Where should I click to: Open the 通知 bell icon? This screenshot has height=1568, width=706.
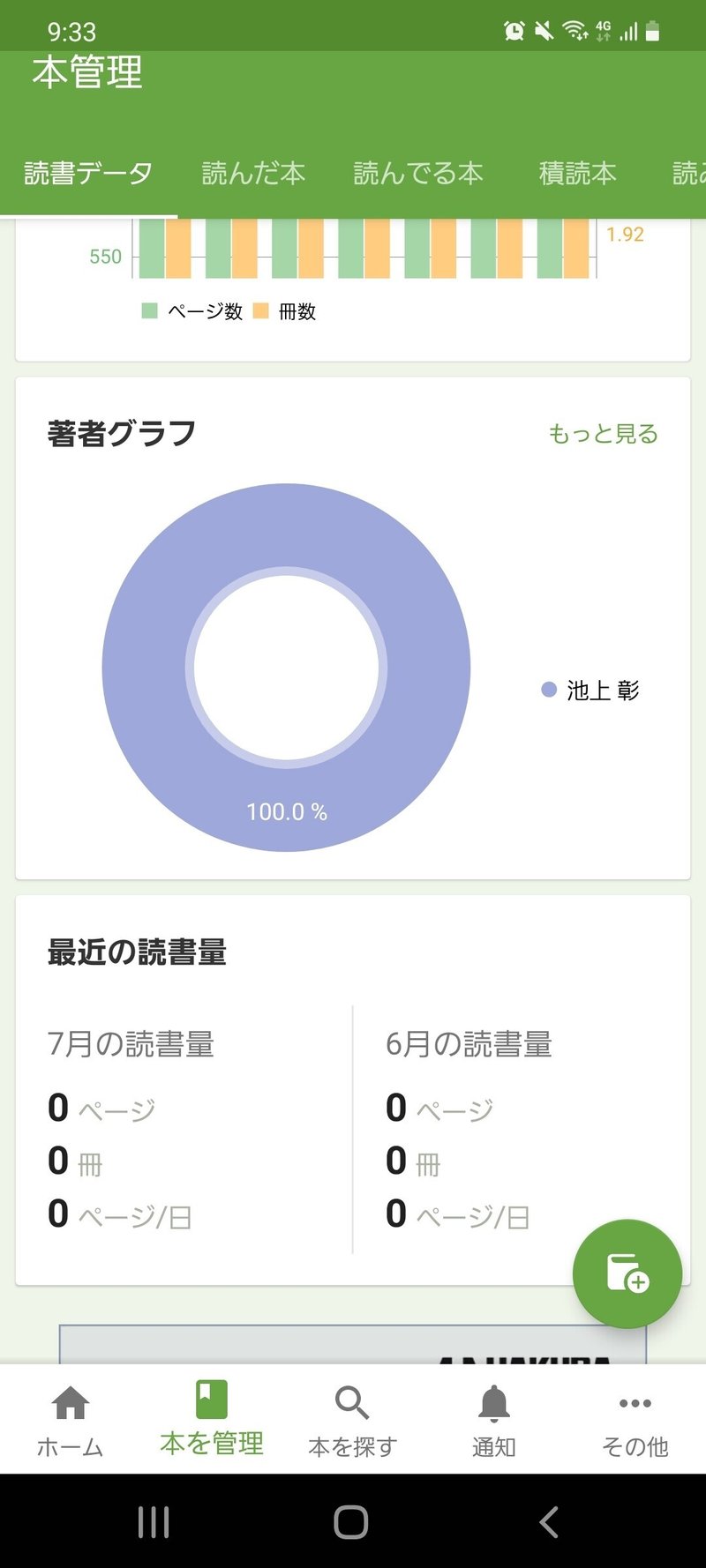tap(493, 1402)
